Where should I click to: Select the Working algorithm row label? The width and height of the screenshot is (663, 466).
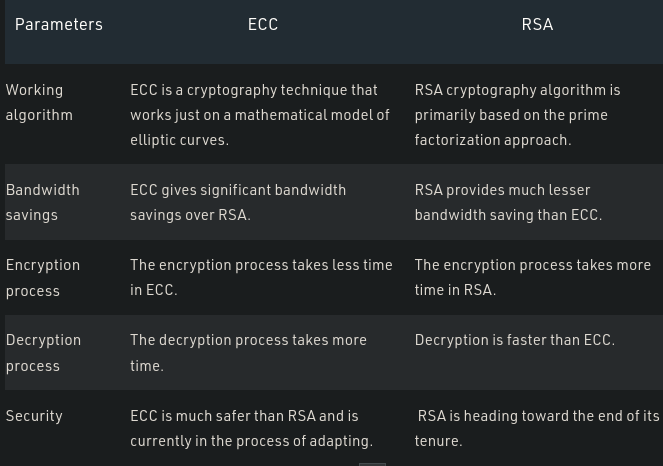point(39,102)
